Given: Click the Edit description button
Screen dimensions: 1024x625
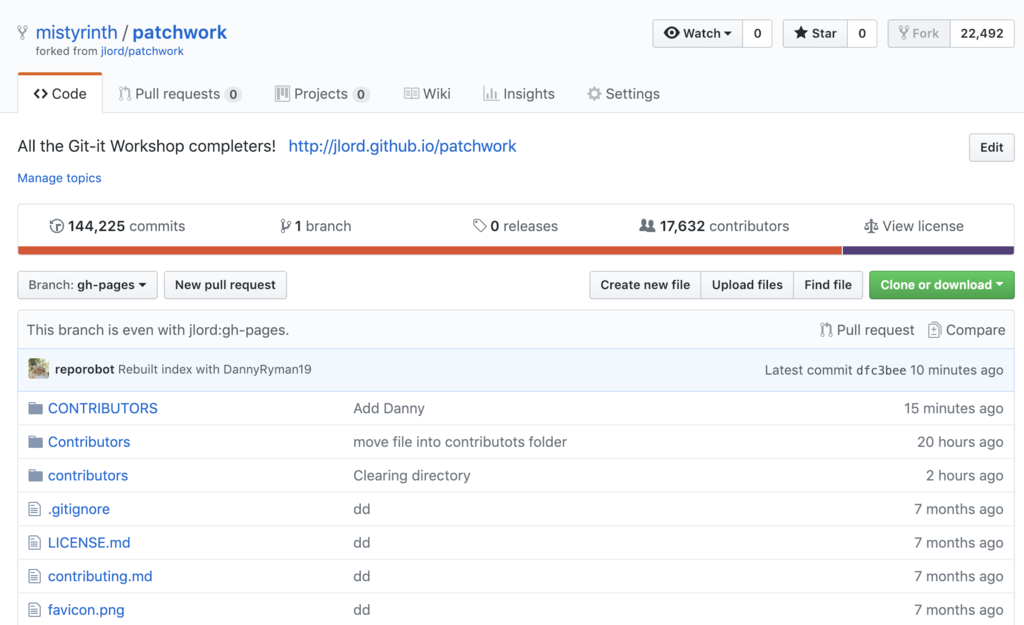Looking at the screenshot, I should pyautogui.click(x=991, y=147).
